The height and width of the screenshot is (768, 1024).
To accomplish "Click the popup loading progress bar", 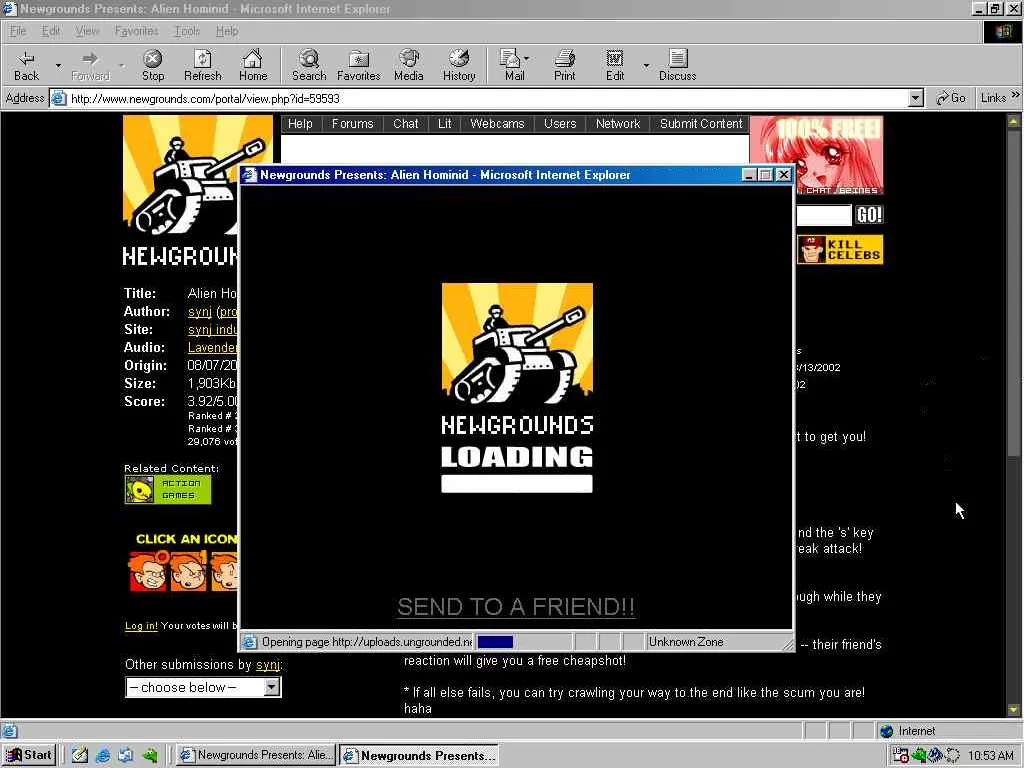I will (x=517, y=484).
